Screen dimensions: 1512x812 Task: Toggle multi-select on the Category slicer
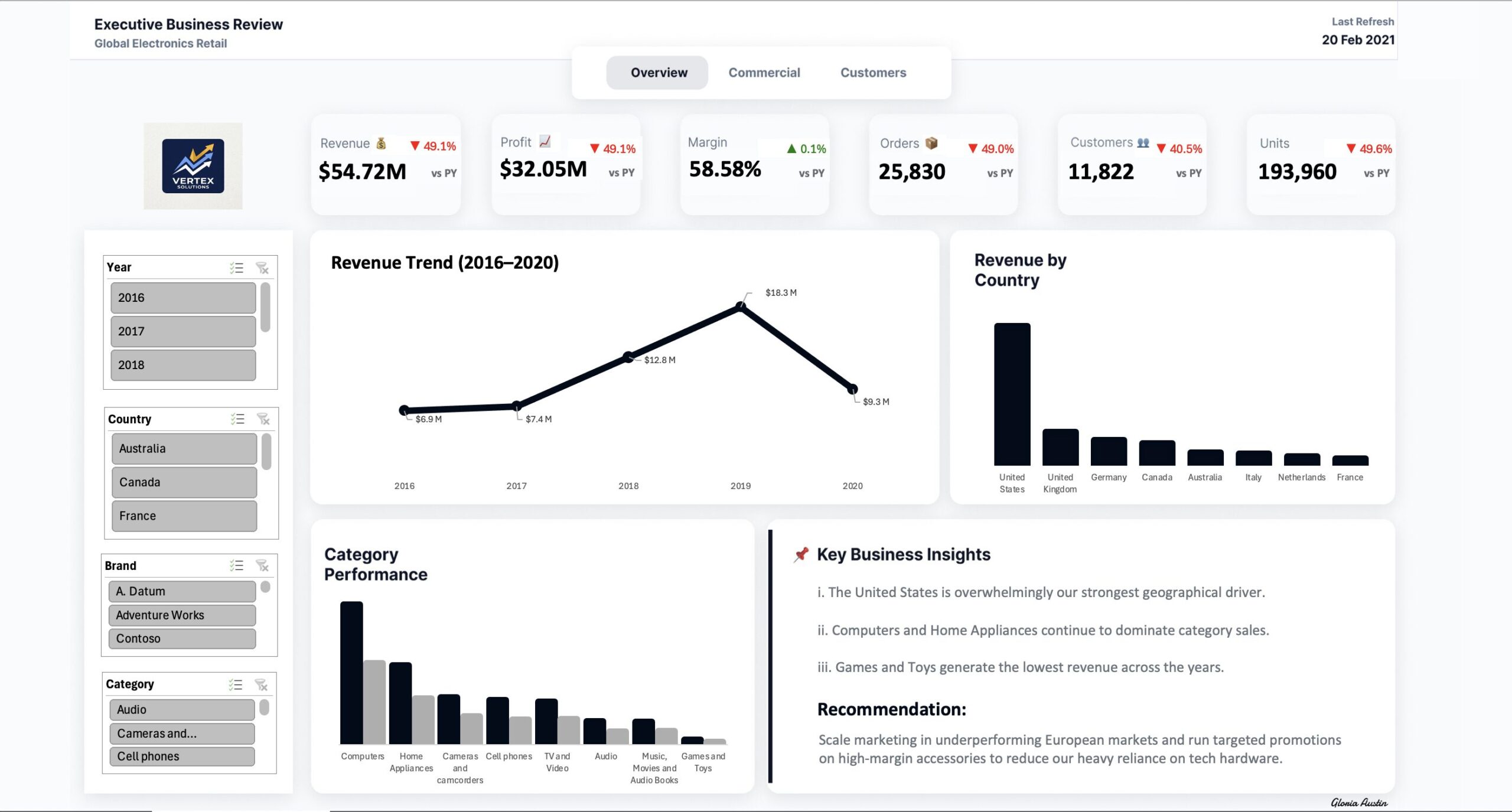235,684
